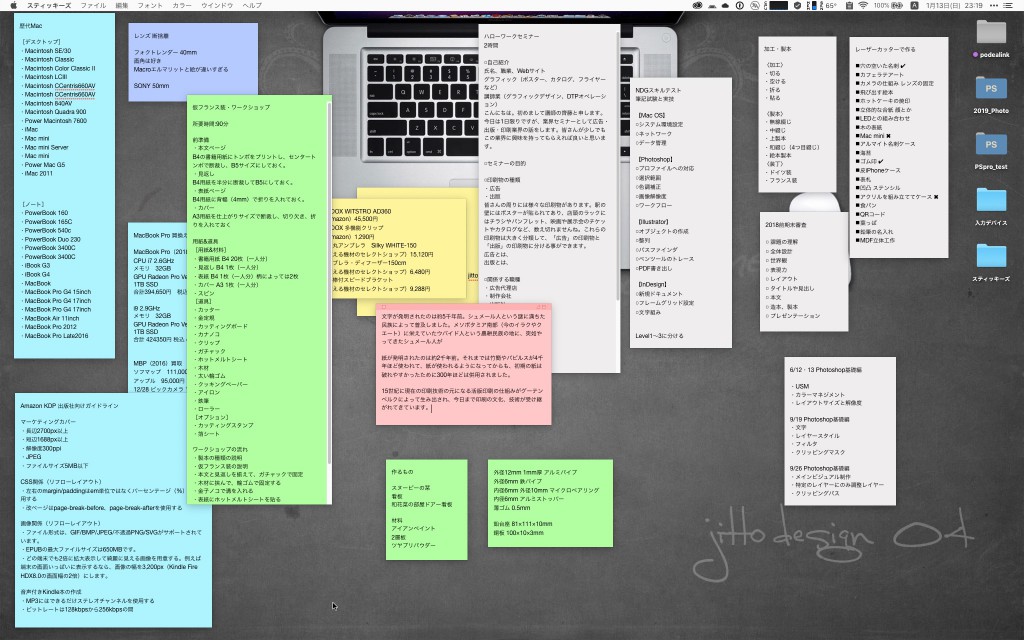This screenshot has width=1024, height=640.
Task: Click 'Macintosh Quadra 900' line
Action: 54,112
